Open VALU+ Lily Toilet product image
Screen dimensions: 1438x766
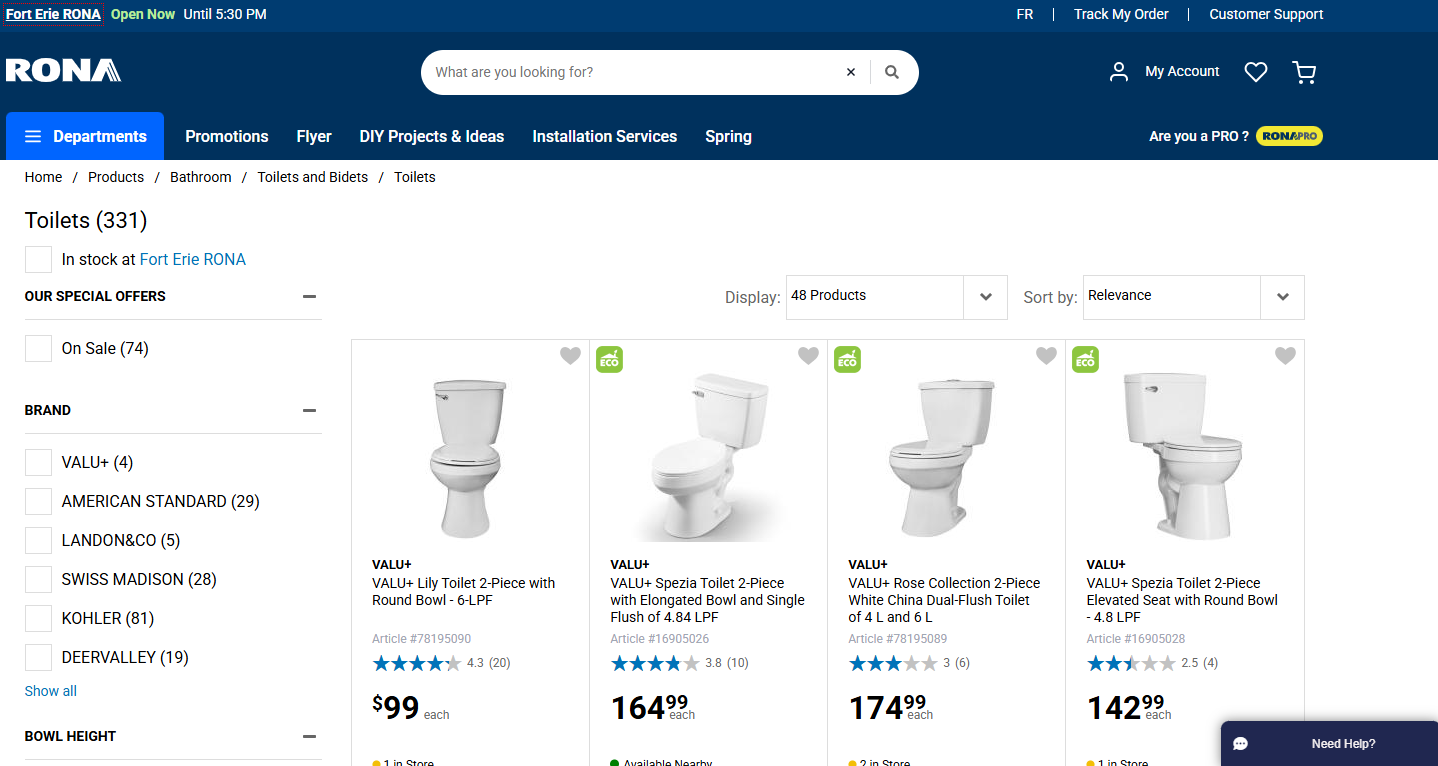[x=469, y=457]
